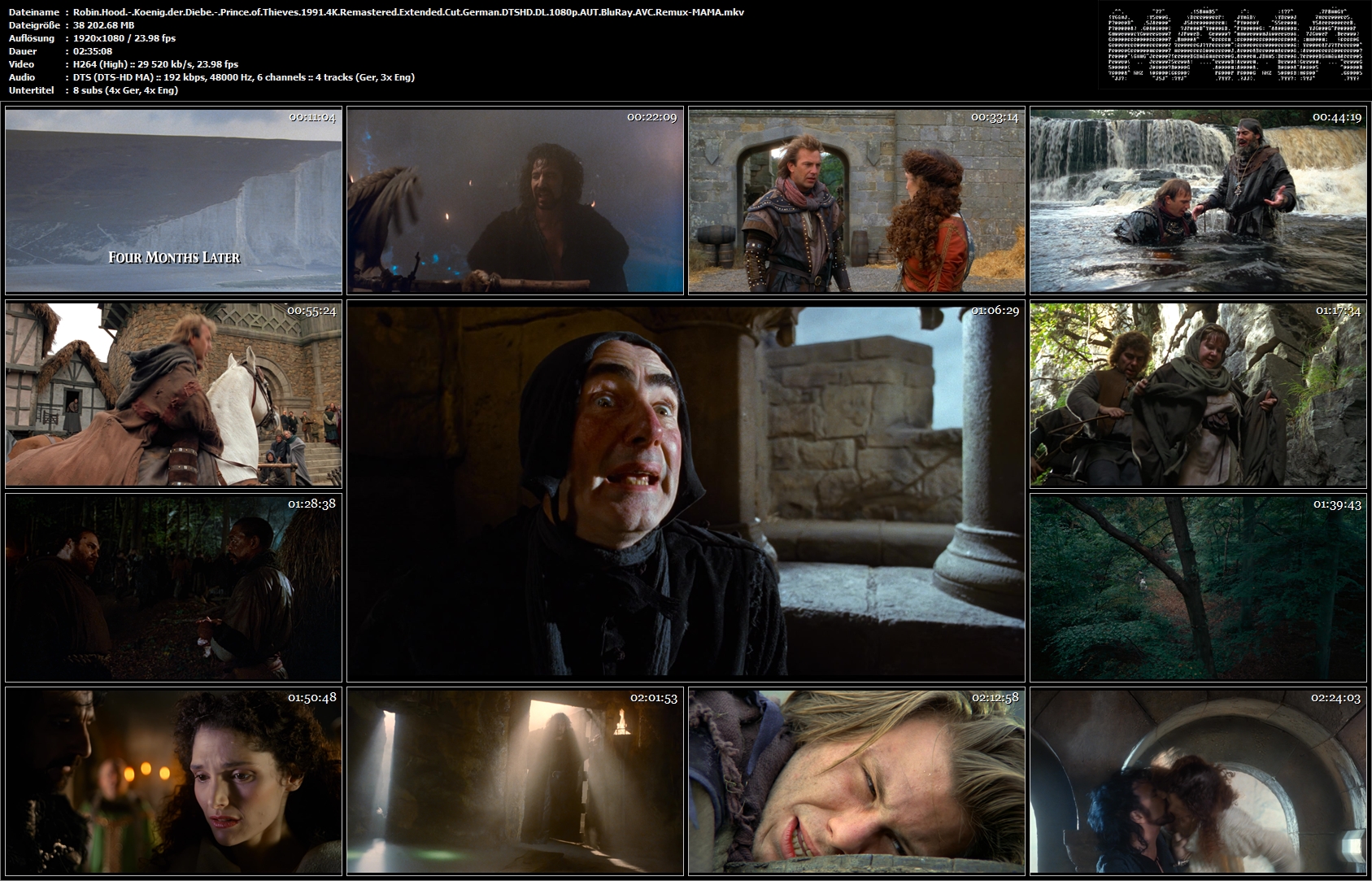Click the waterfall thumbnail at 00:44:19
This screenshot has height=881, width=1372.
[1198, 201]
